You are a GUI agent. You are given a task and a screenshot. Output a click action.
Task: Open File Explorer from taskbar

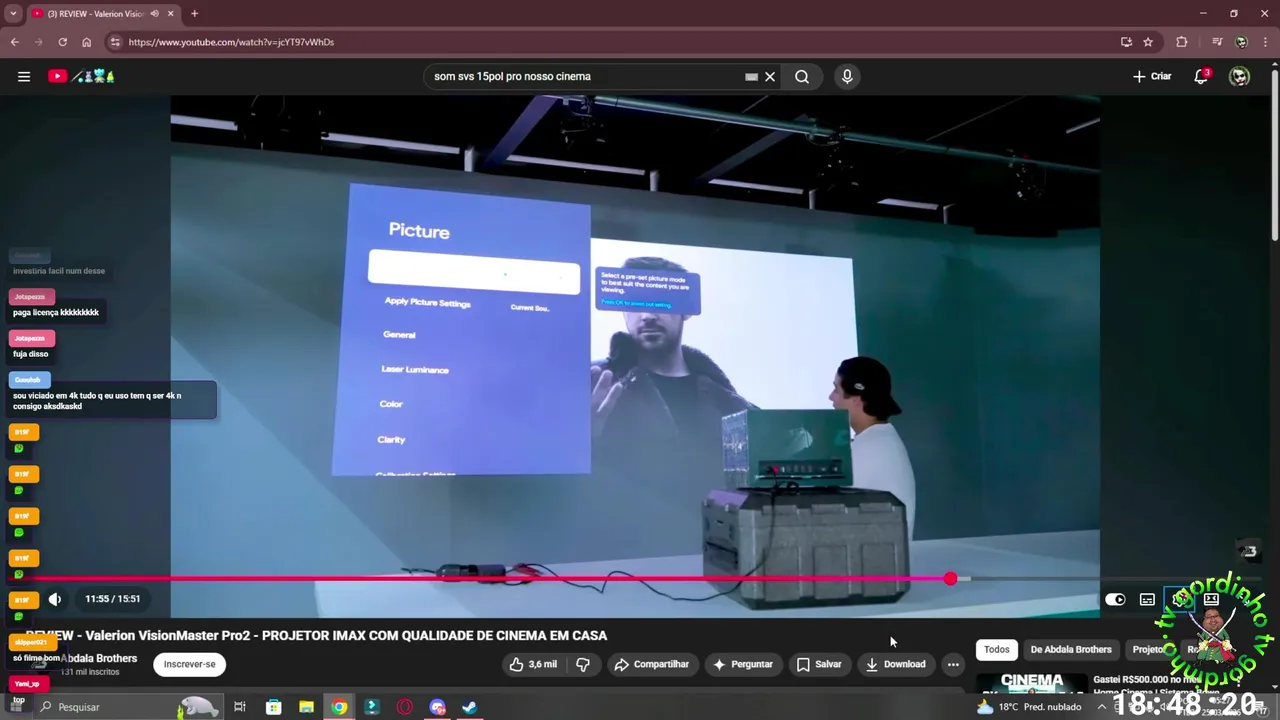[306, 707]
